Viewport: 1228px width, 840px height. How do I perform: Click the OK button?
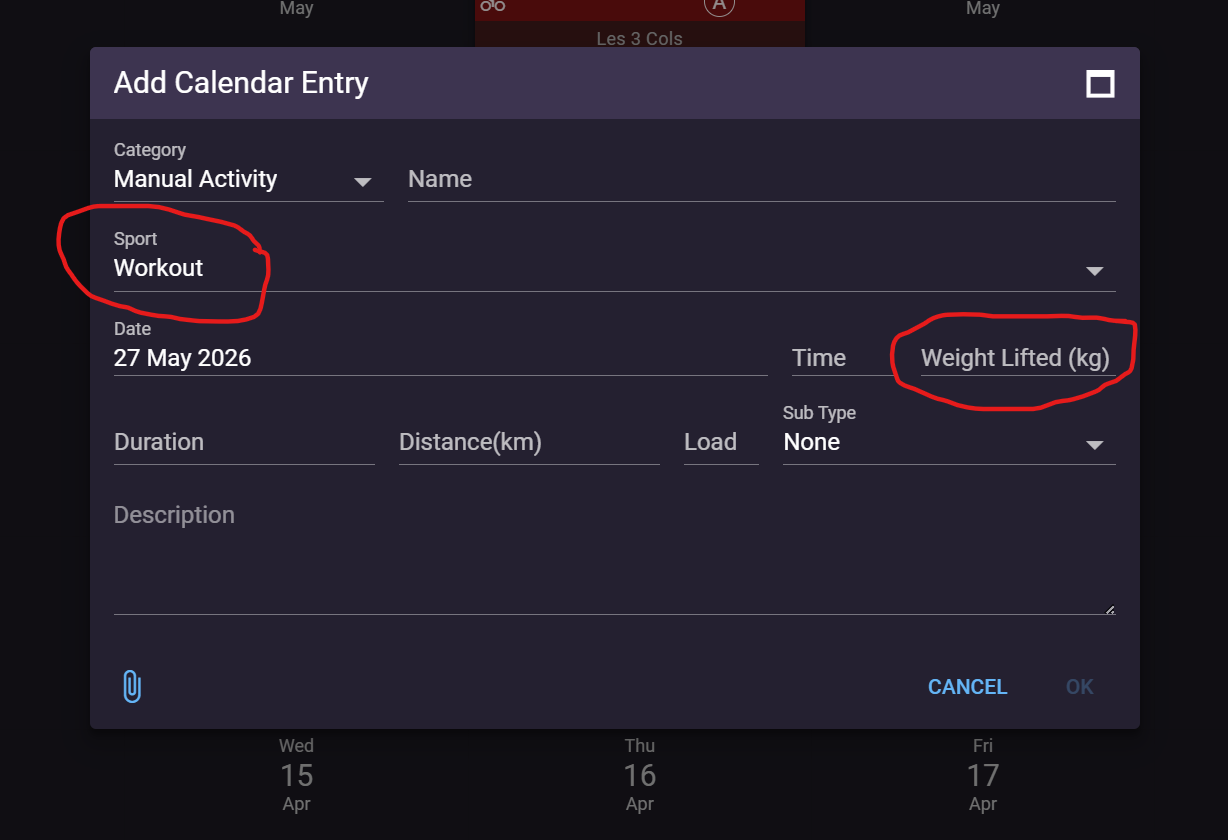pyautogui.click(x=1080, y=687)
